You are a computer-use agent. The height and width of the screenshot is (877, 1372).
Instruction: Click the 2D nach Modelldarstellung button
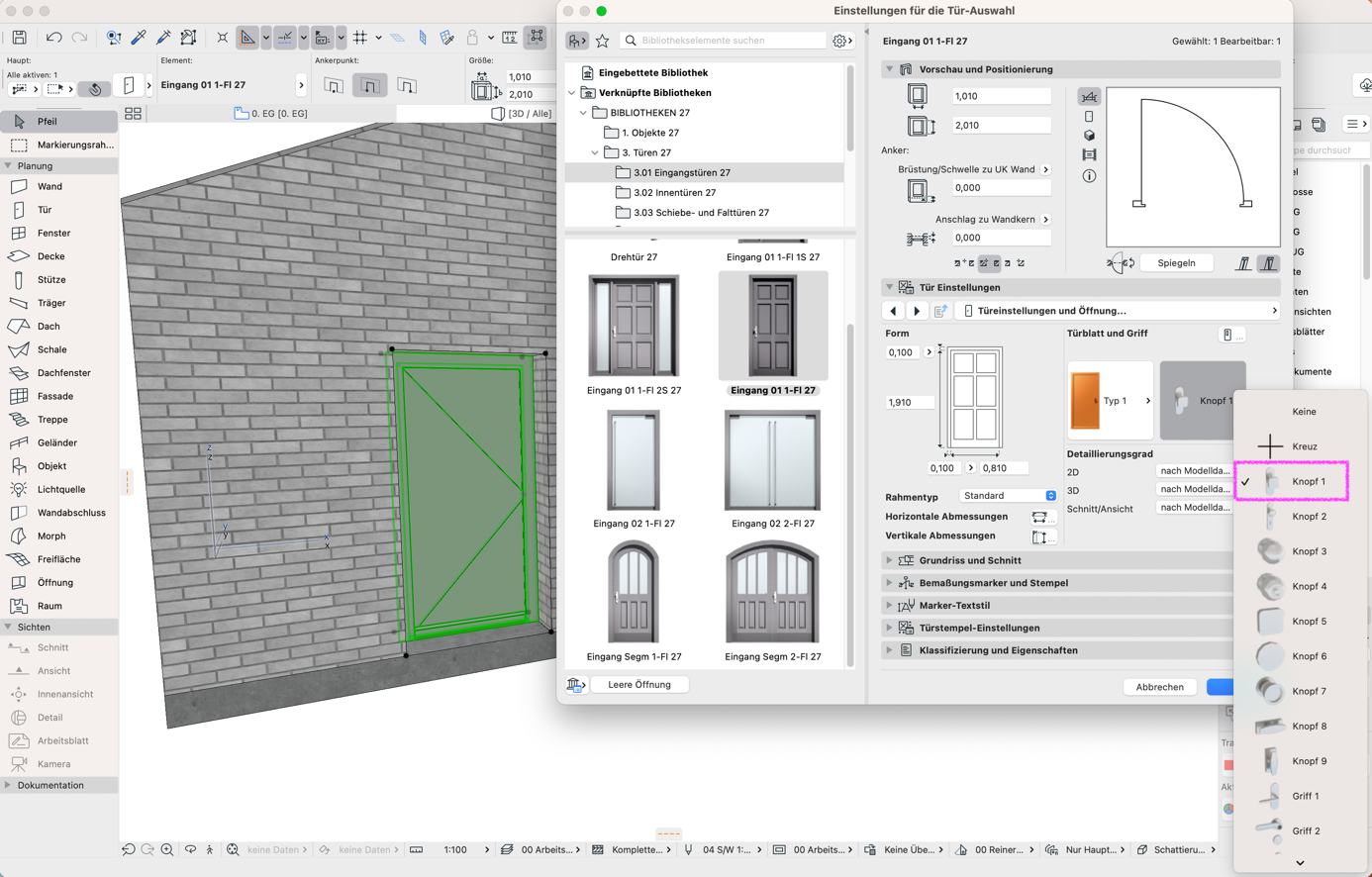[1195, 471]
